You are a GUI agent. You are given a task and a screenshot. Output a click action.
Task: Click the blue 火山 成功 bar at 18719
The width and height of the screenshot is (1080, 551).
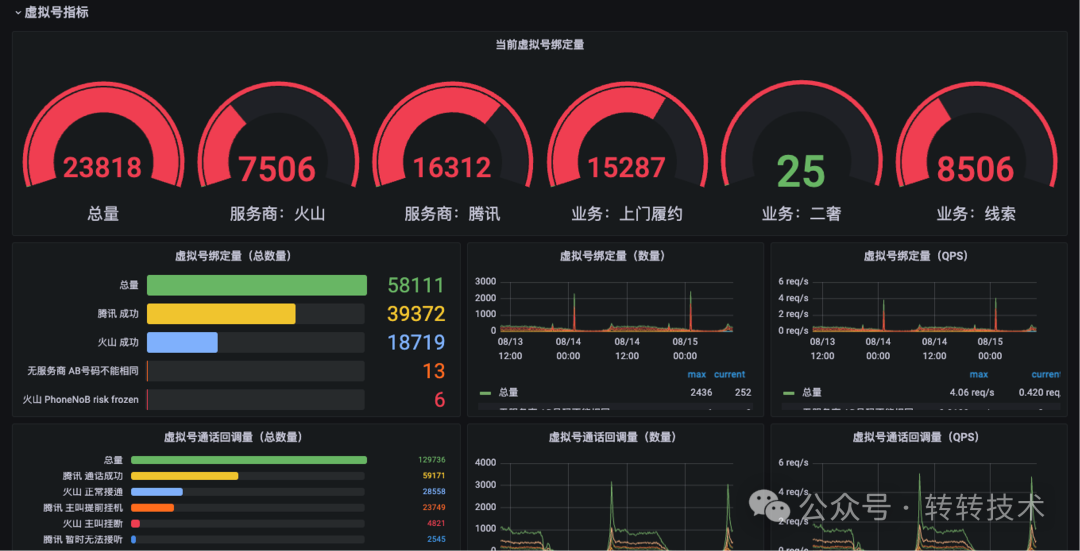182,342
